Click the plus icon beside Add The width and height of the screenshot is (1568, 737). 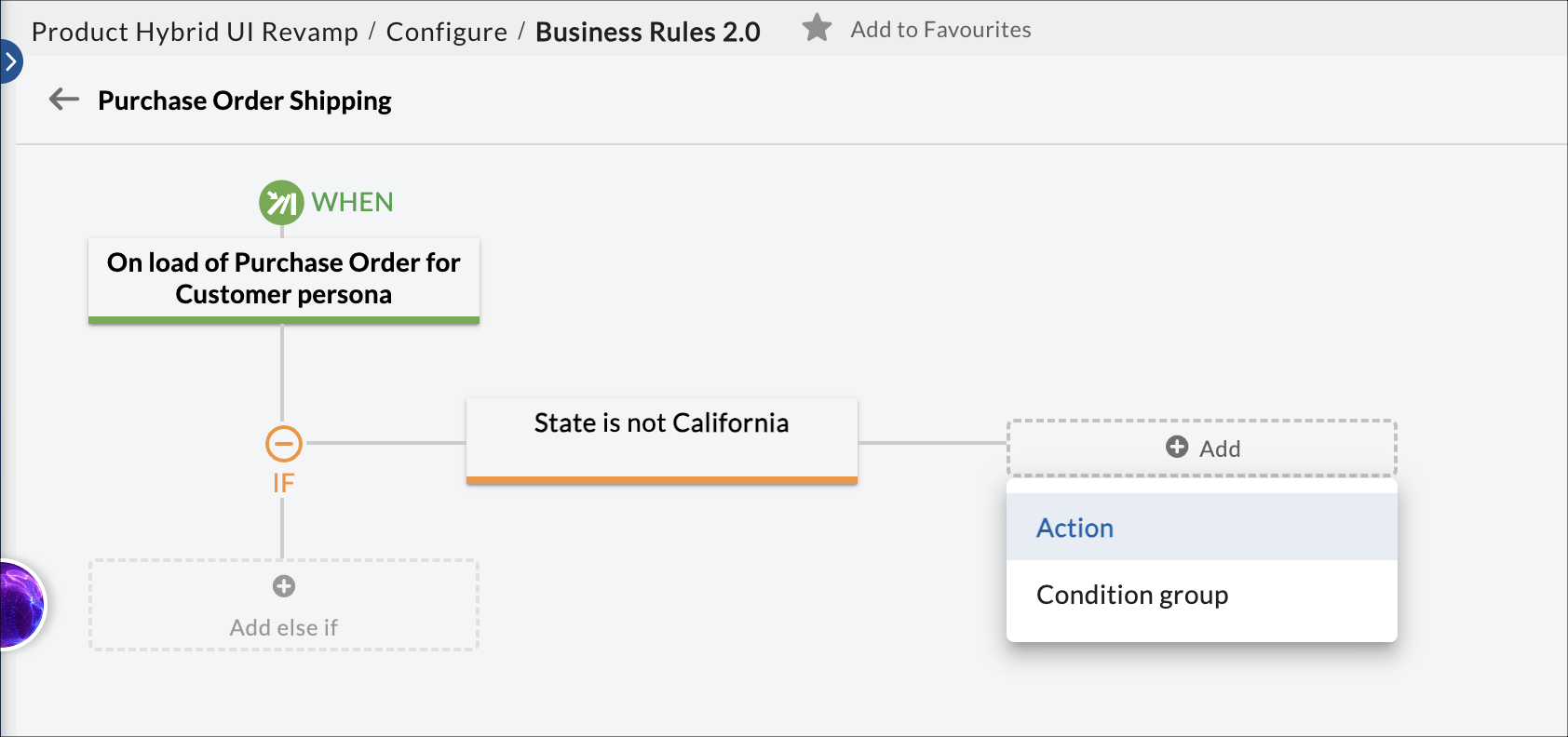[1177, 448]
